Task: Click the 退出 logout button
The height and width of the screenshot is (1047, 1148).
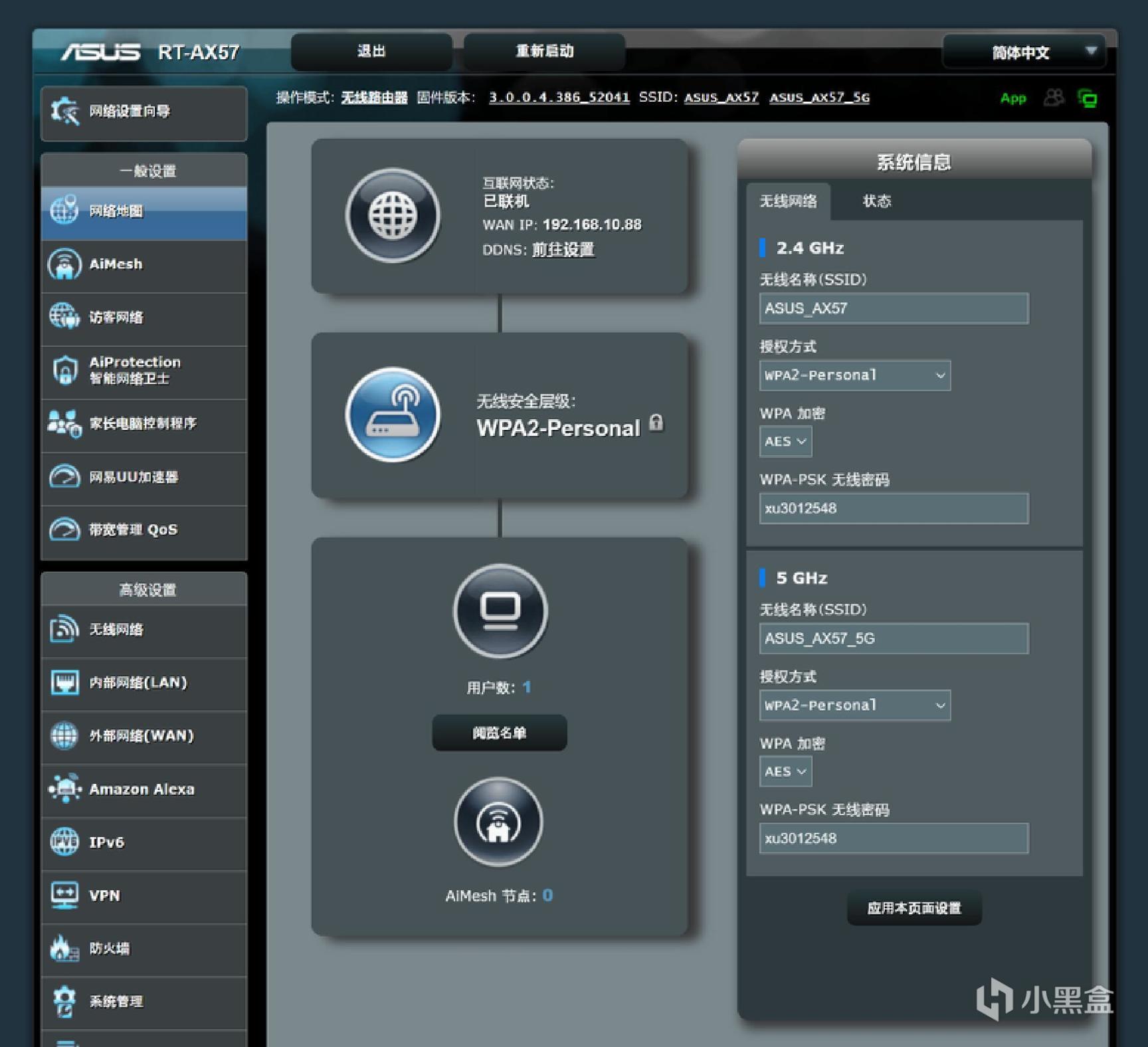Action: click(x=371, y=52)
